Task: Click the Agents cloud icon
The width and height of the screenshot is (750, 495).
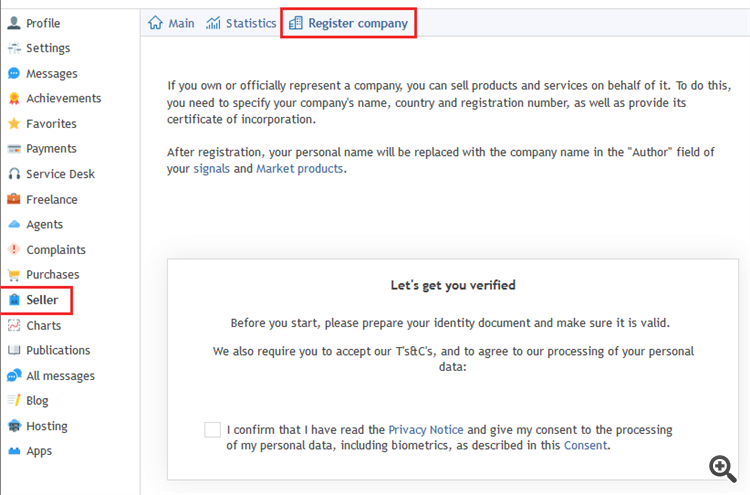Action: coord(14,224)
